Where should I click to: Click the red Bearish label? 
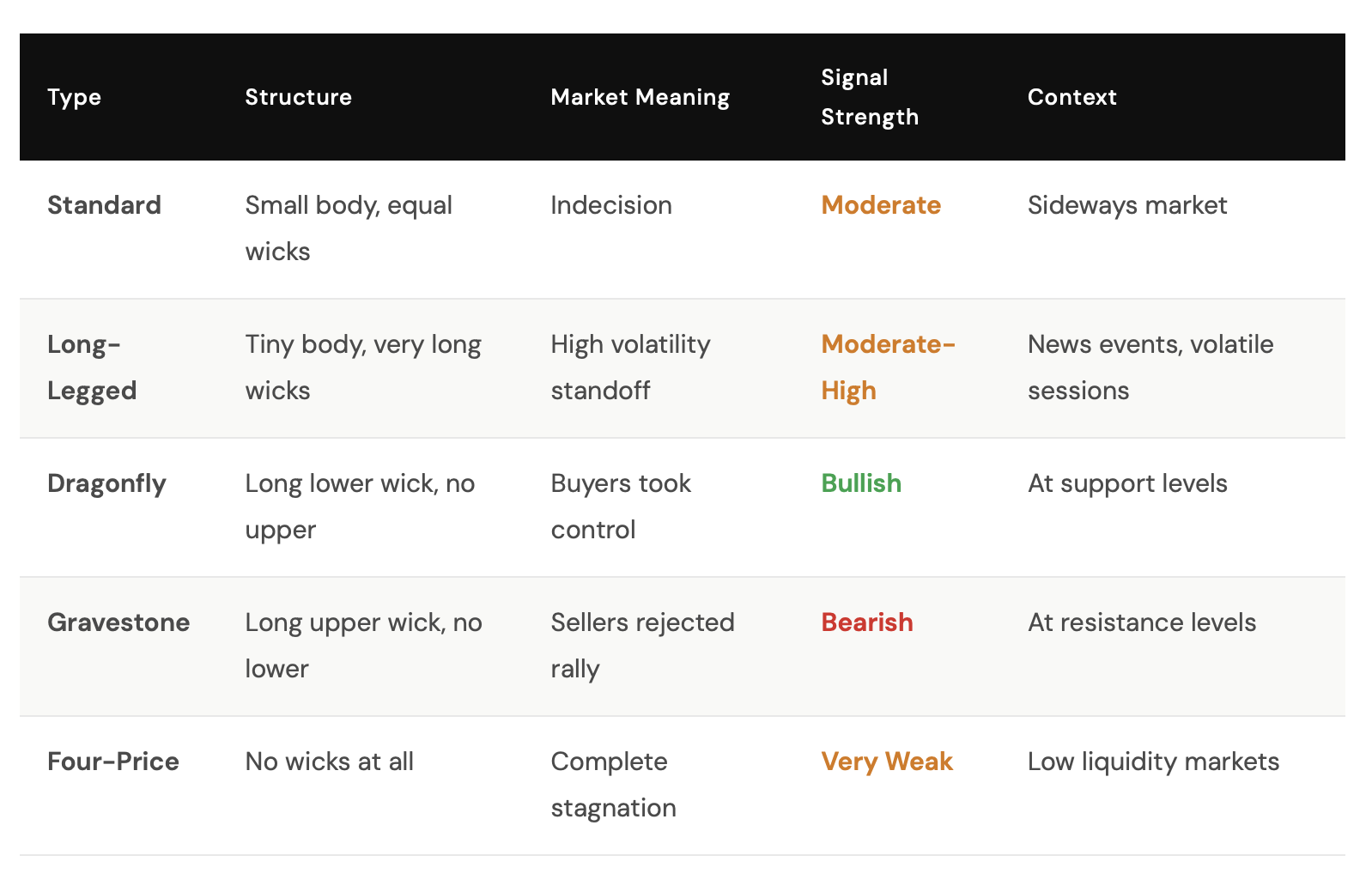tap(867, 622)
